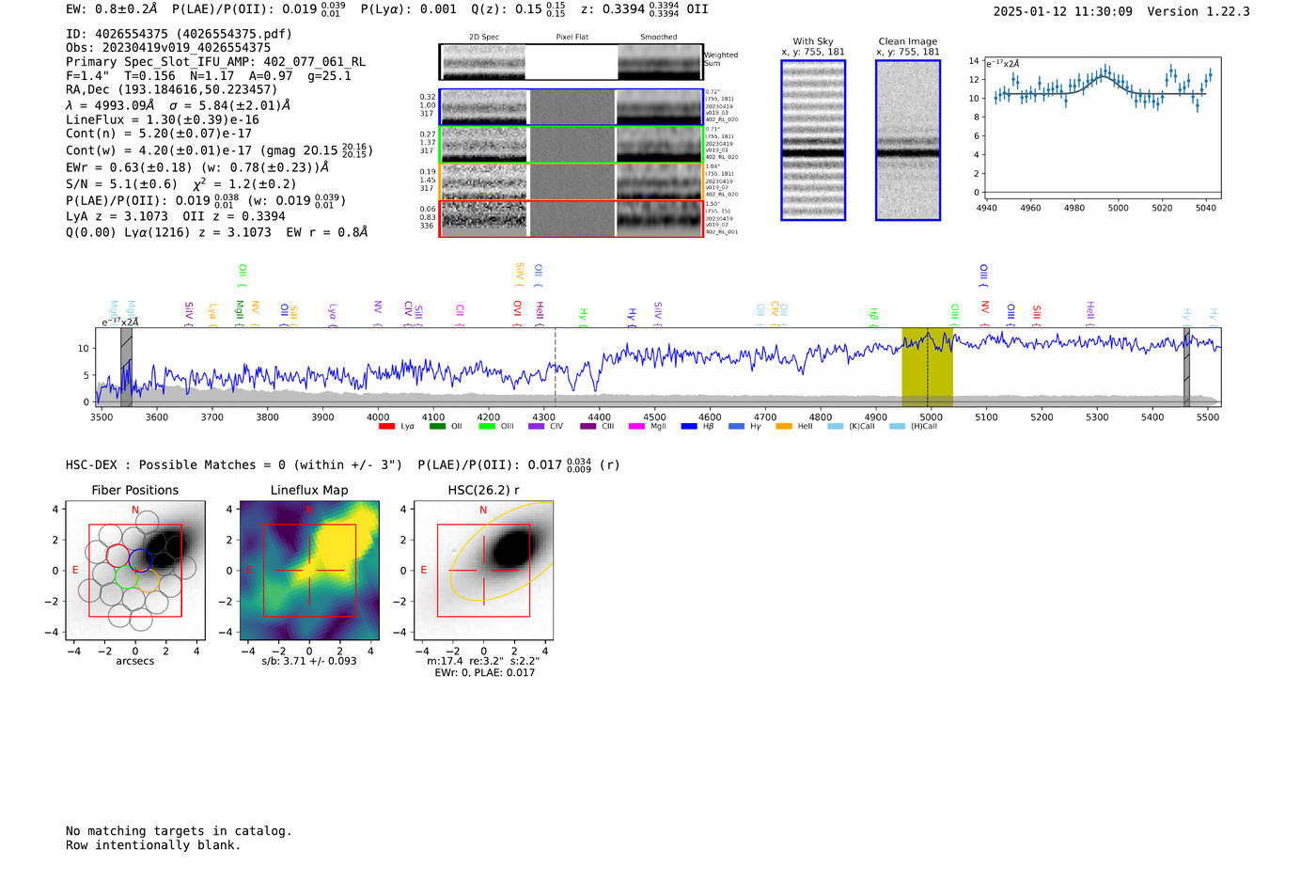Click the purple HeII marker near 5300Å
The width and height of the screenshot is (1316, 896).
tap(1090, 312)
